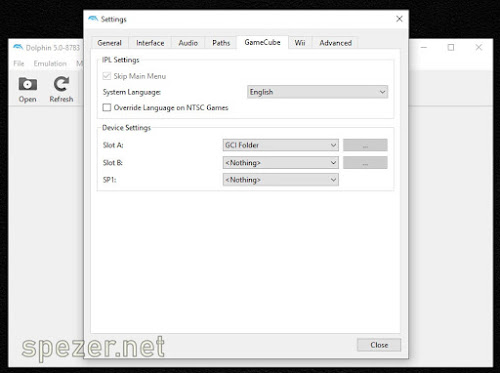Switch to the Audio tab
Image resolution: width=500 pixels, height=373 pixels.
(x=188, y=43)
